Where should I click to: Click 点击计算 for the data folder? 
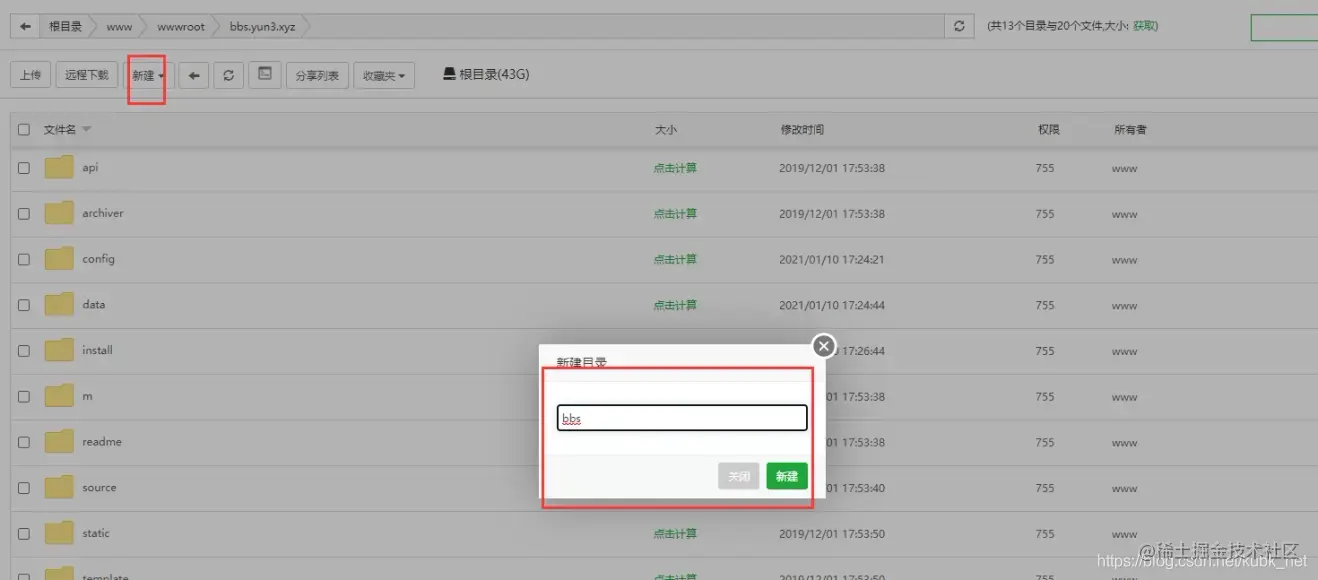point(675,305)
